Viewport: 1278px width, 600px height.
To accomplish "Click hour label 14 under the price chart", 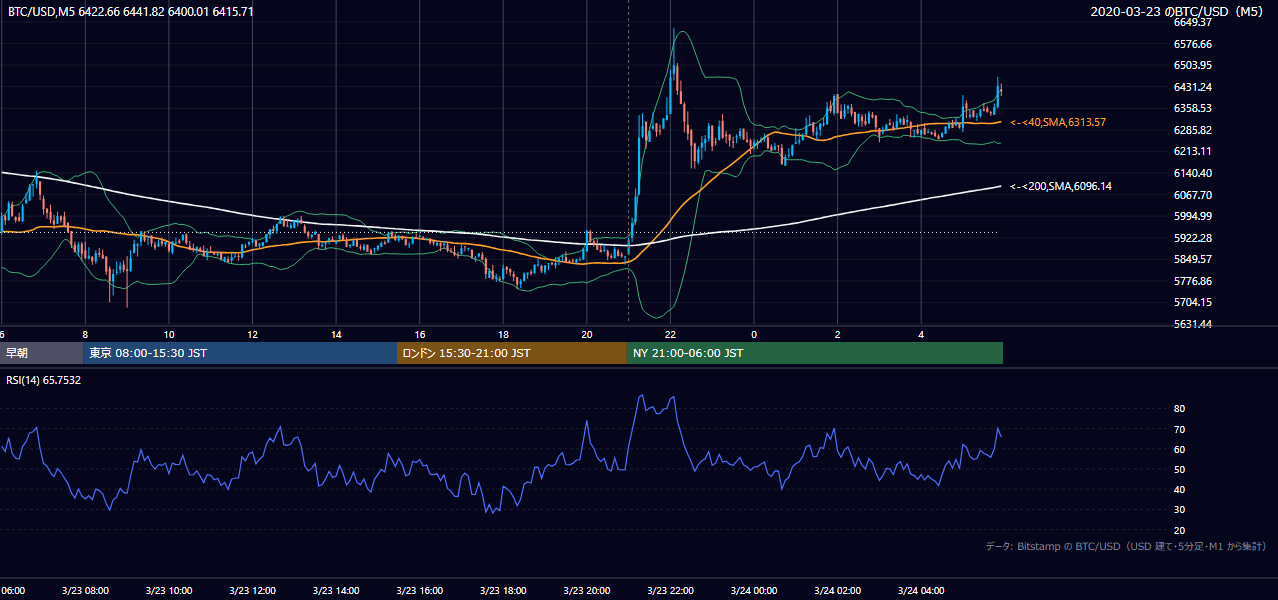I will pyautogui.click(x=336, y=334).
